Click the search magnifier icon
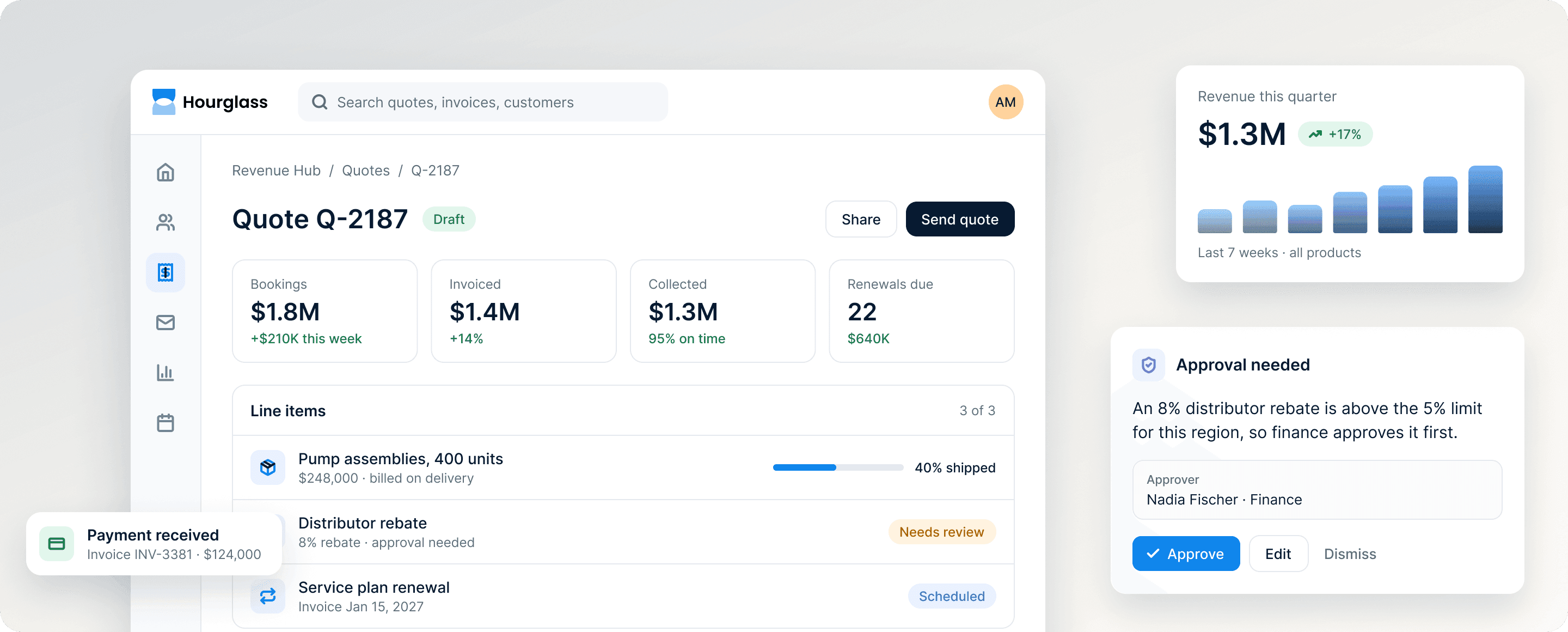 (320, 102)
